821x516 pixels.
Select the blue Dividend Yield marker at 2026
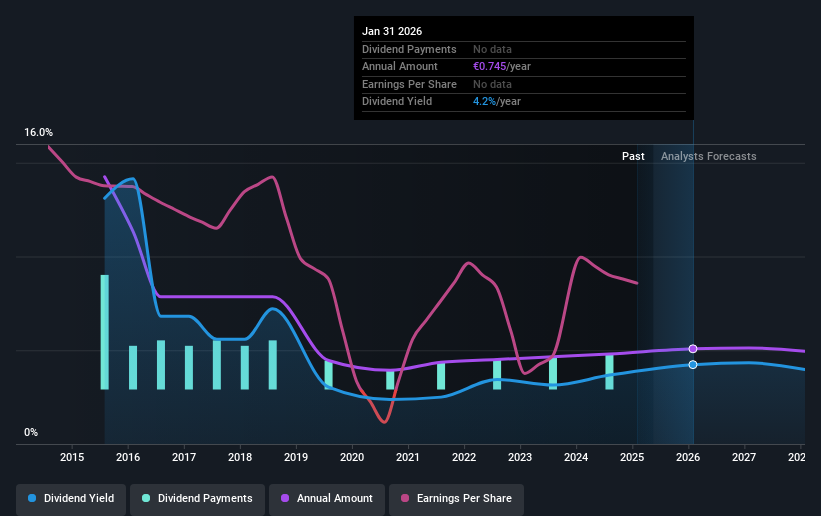(x=693, y=365)
